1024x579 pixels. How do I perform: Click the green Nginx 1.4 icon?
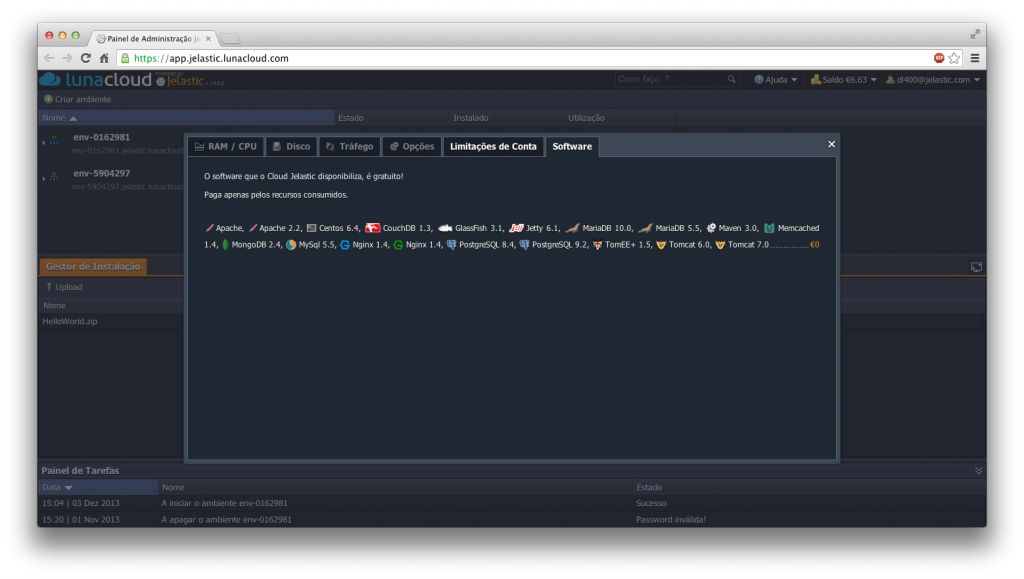click(x=398, y=245)
